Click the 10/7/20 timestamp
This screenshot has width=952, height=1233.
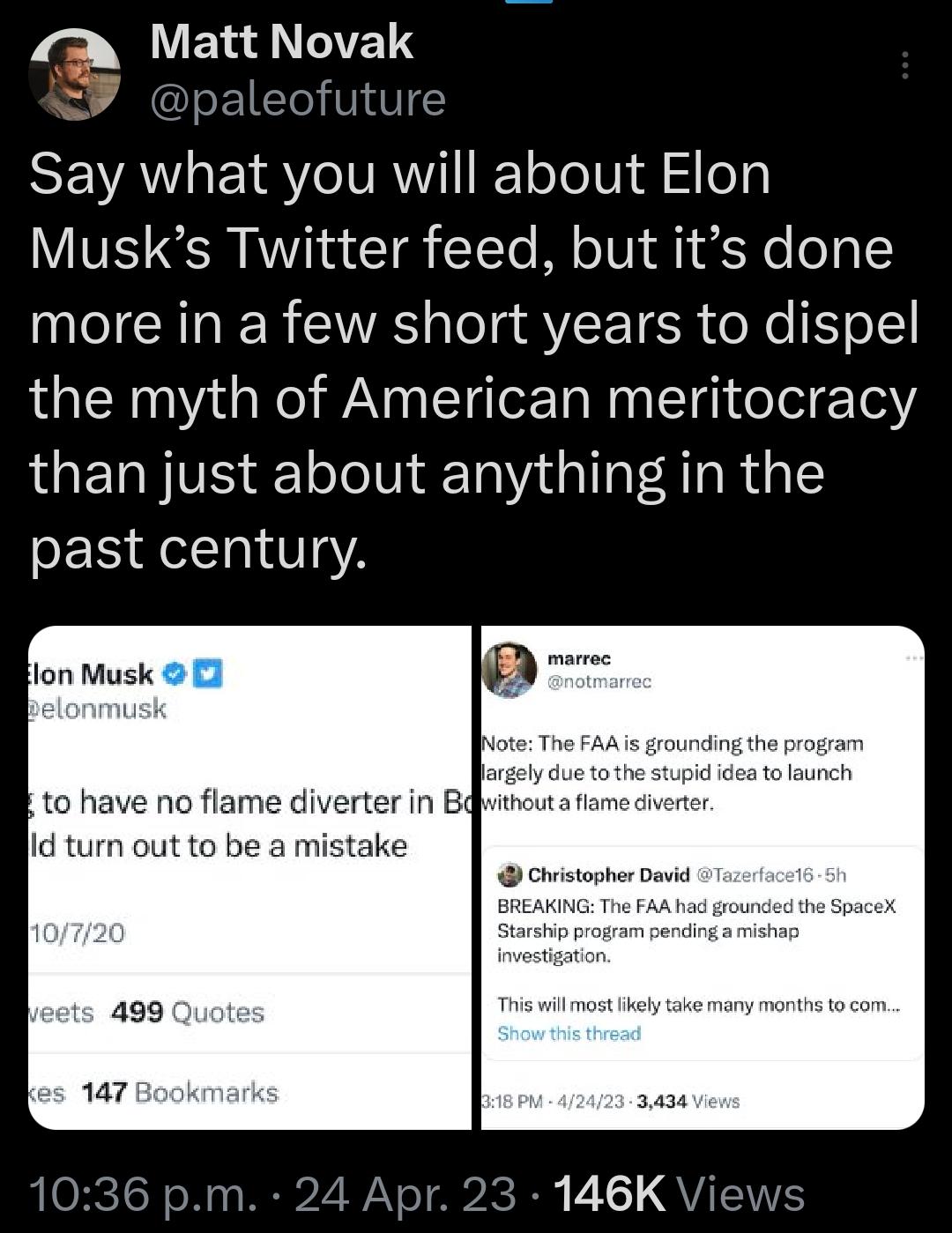pyautogui.click(x=79, y=931)
